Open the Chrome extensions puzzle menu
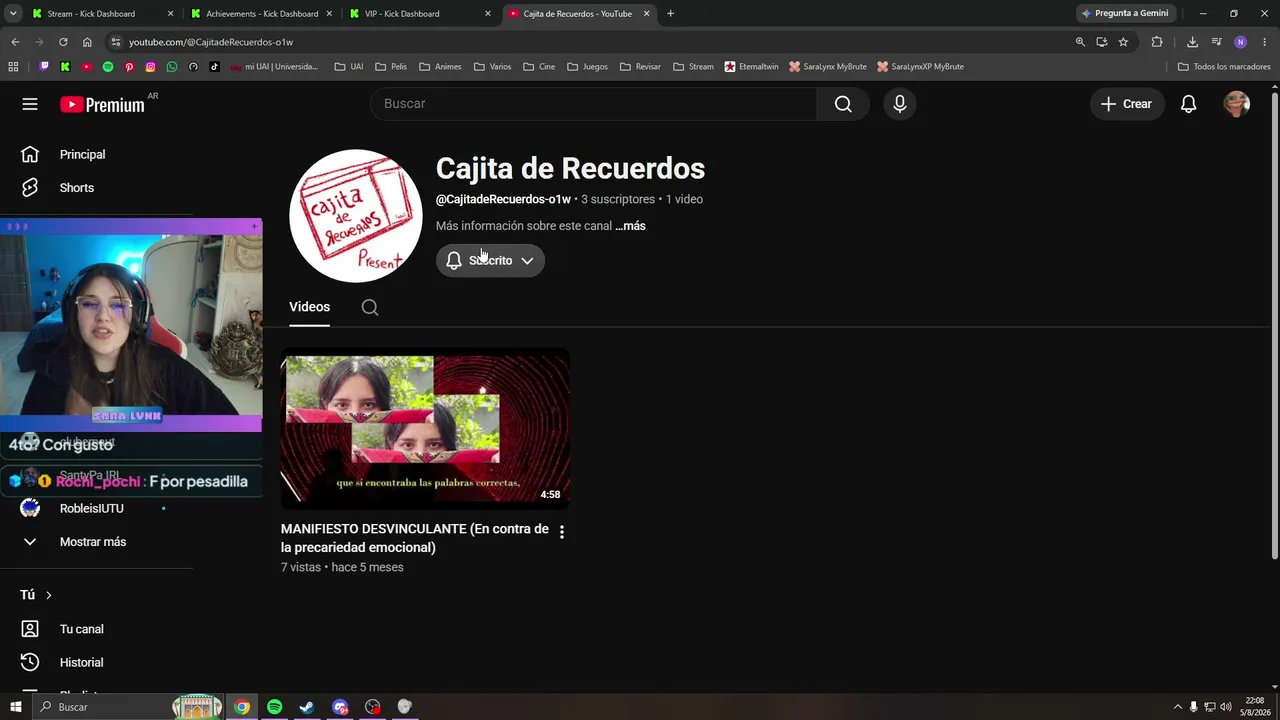Screen dimensions: 1280x720 click(1157, 42)
